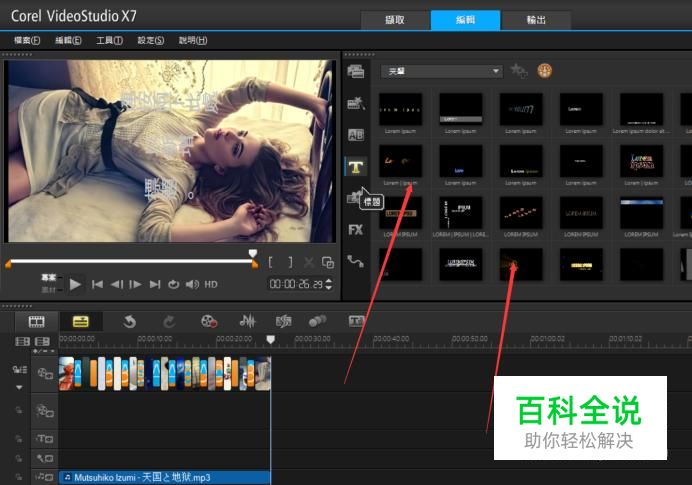Viewport: 692px width, 485px height.
Task: Click the video track icon
Action: (45, 374)
